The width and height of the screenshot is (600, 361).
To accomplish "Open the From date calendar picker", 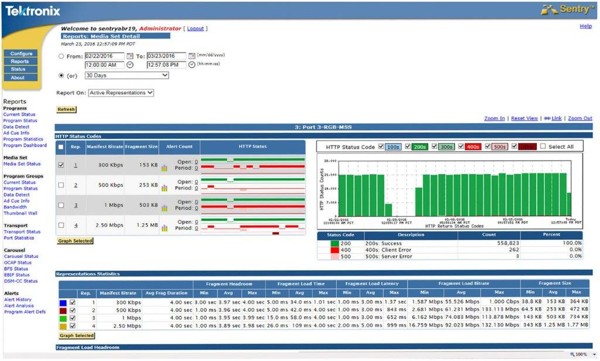I will point(130,56).
